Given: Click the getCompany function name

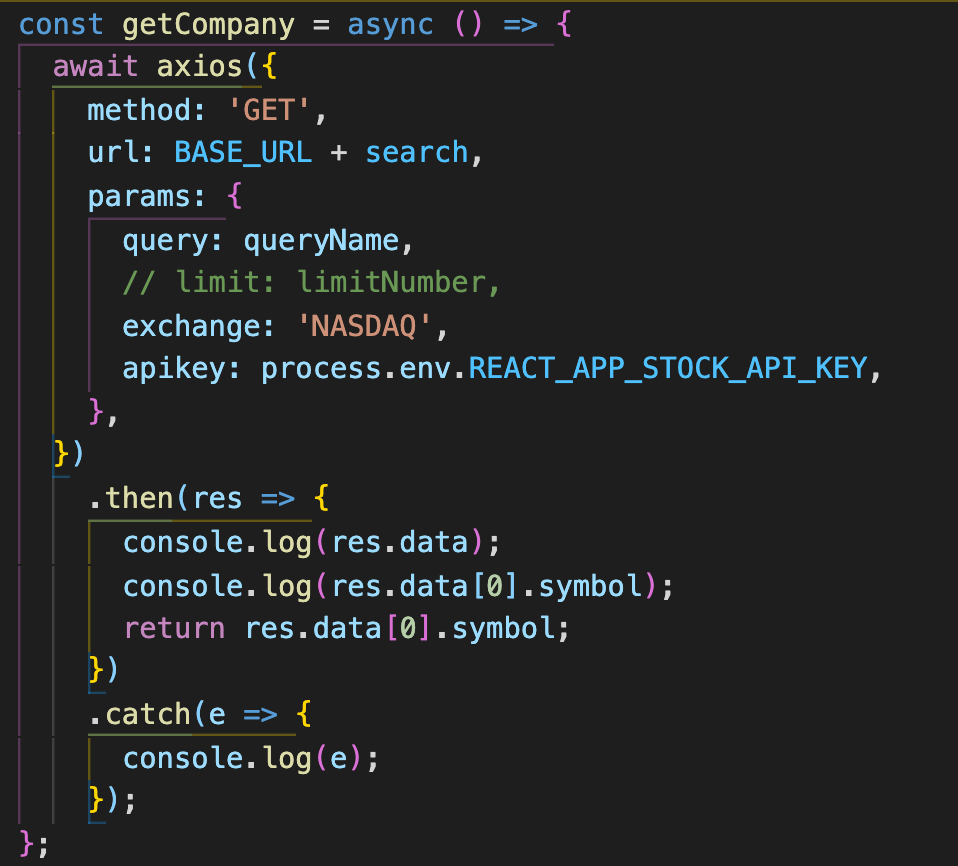Looking at the screenshot, I should pyautogui.click(x=207, y=24).
